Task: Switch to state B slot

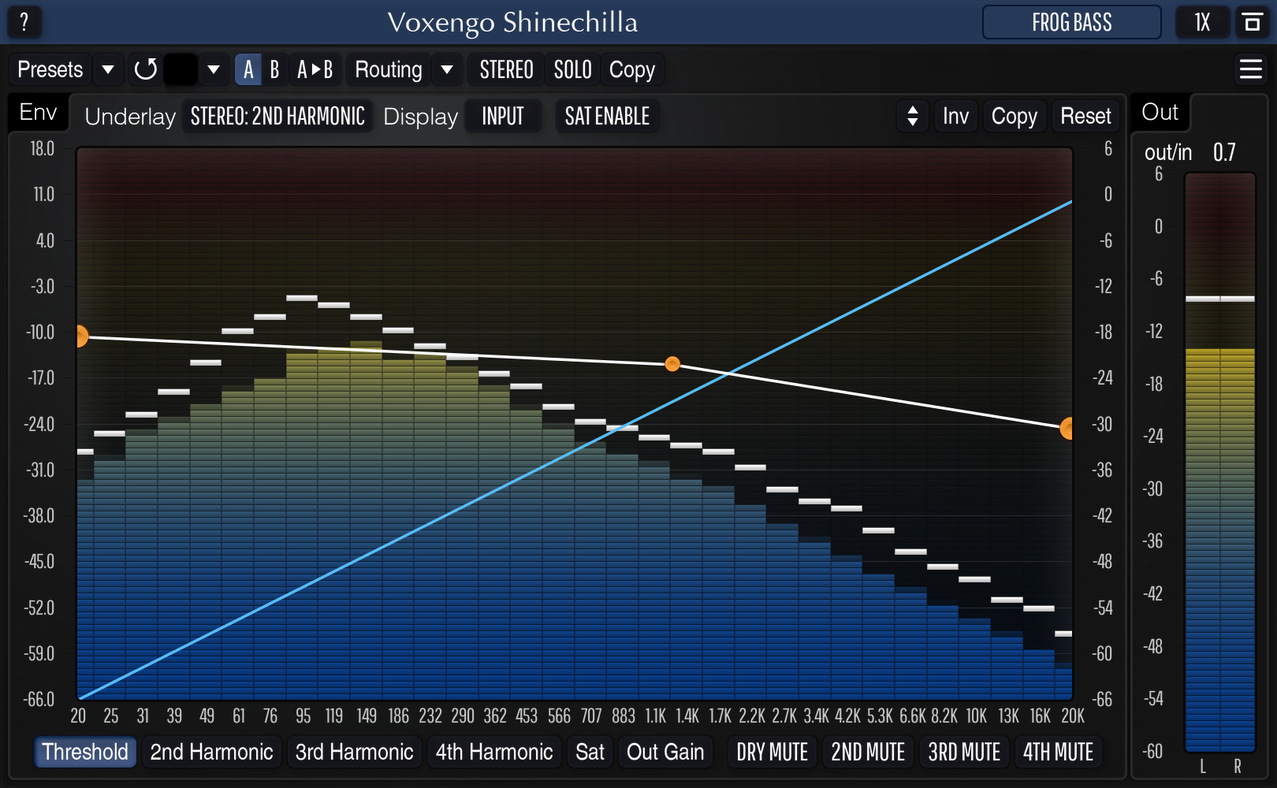Action: pos(274,70)
